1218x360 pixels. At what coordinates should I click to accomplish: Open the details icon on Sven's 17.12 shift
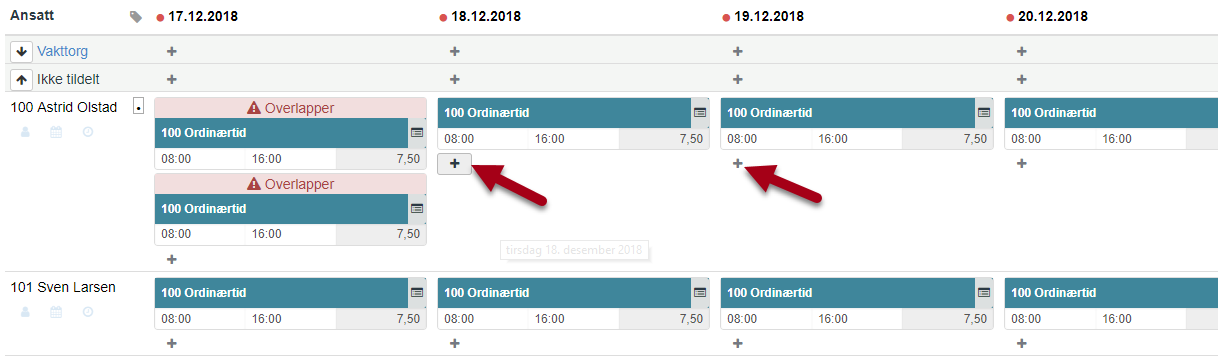click(x=417, y=293)
